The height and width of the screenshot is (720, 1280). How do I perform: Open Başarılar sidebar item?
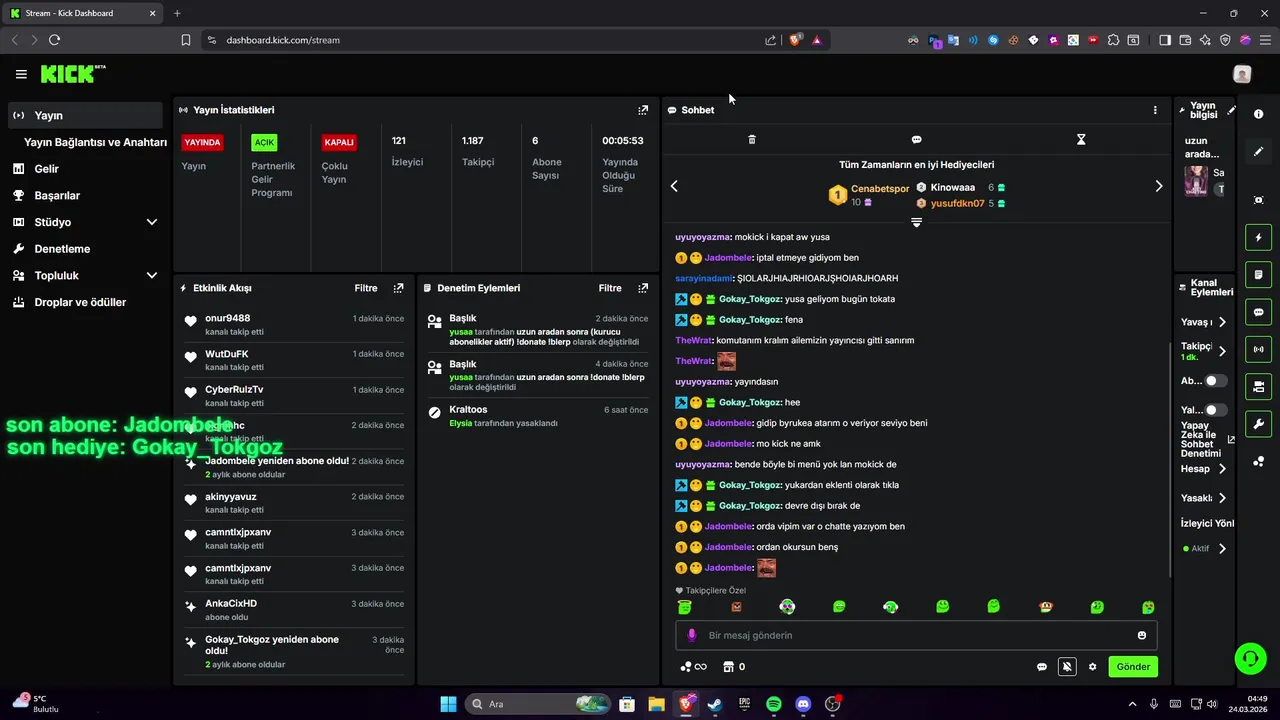[x=85, y=196]
